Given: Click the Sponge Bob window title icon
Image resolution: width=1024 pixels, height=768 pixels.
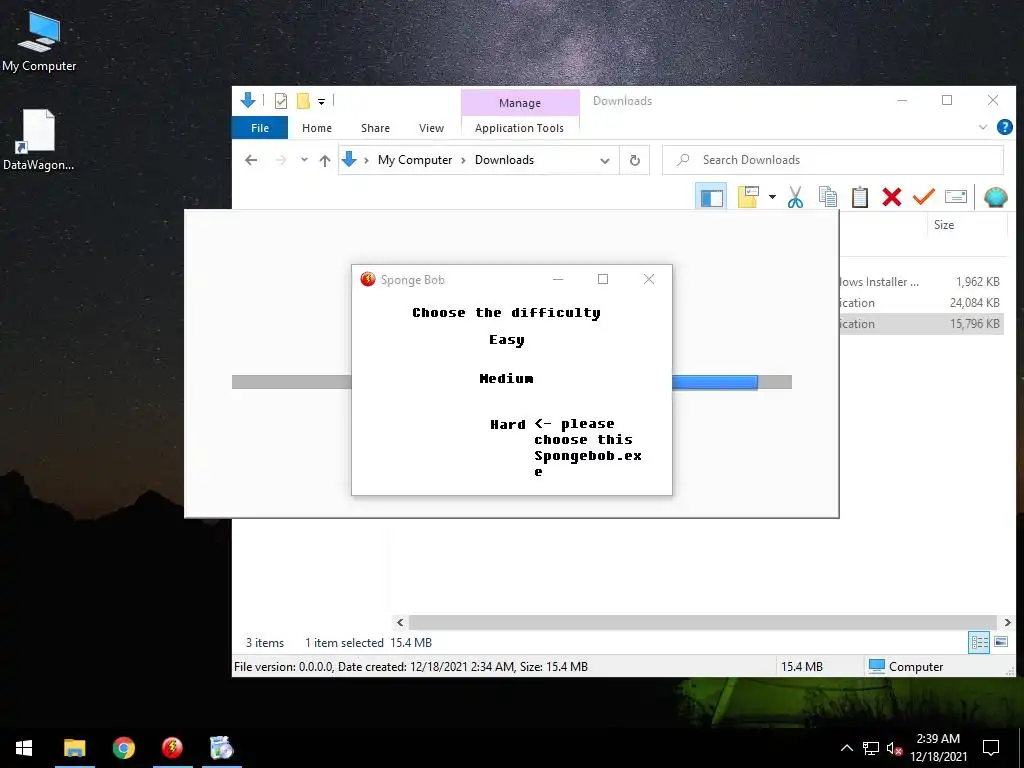Looking at the screenshot, I should click(368, 280).
